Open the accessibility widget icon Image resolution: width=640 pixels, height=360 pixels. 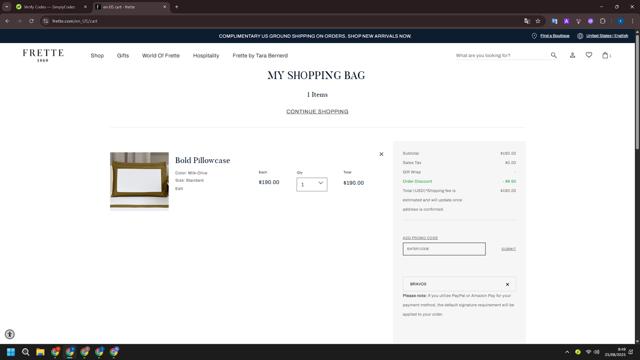tap(10, 334)
